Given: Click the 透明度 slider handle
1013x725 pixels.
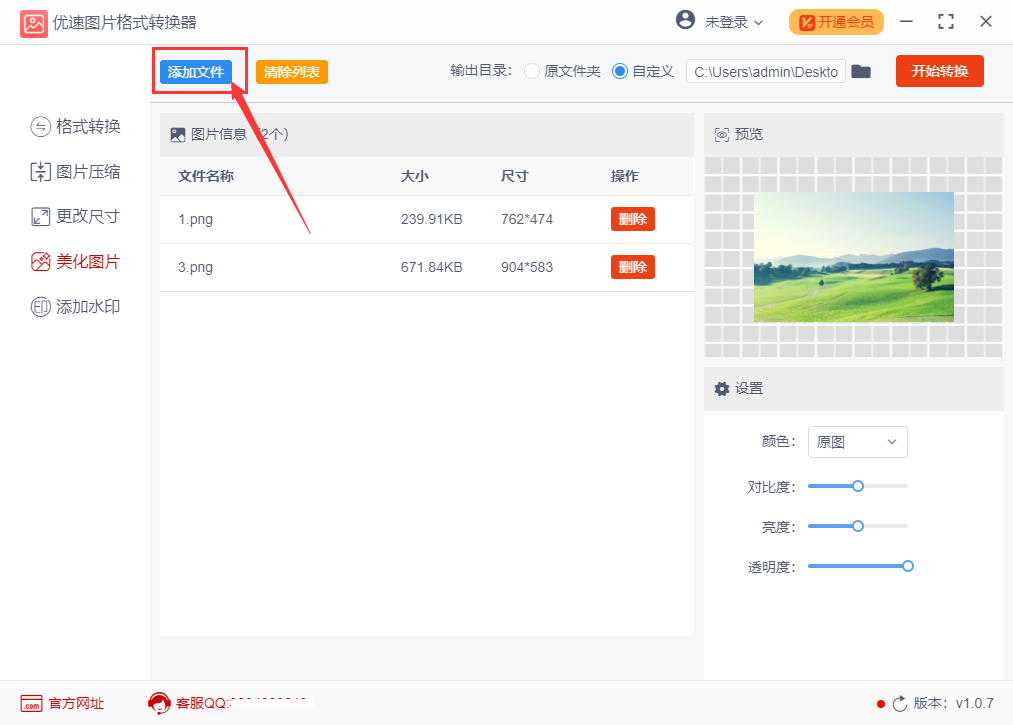Looking at the screenshot, I should click(x=908, y=566).
